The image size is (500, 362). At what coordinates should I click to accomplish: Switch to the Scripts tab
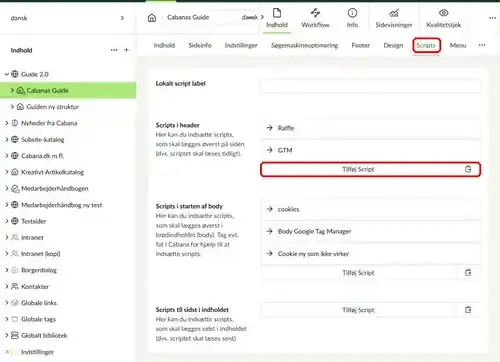[x=426, y=45]
